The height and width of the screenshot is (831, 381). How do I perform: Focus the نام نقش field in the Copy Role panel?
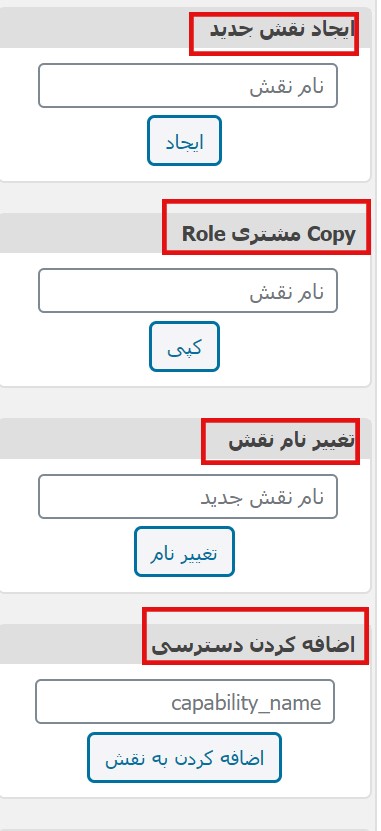(188, 291)
